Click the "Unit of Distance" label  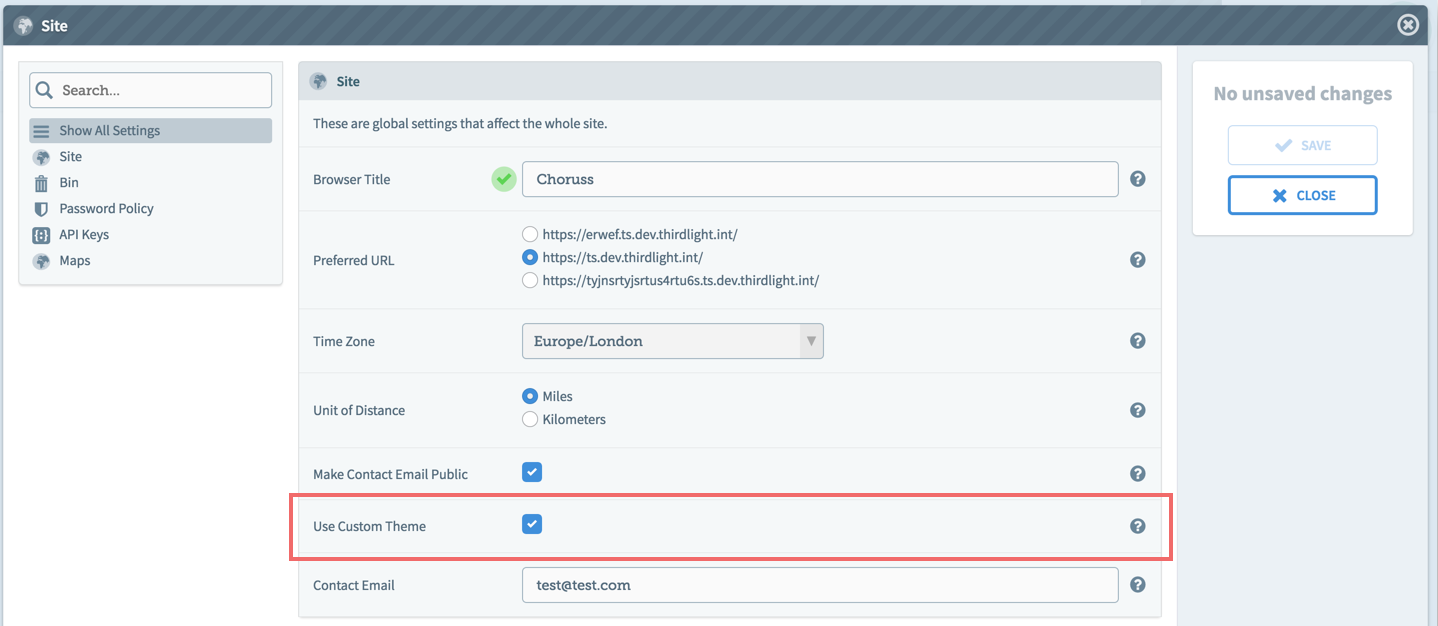[x=359, y=410]
